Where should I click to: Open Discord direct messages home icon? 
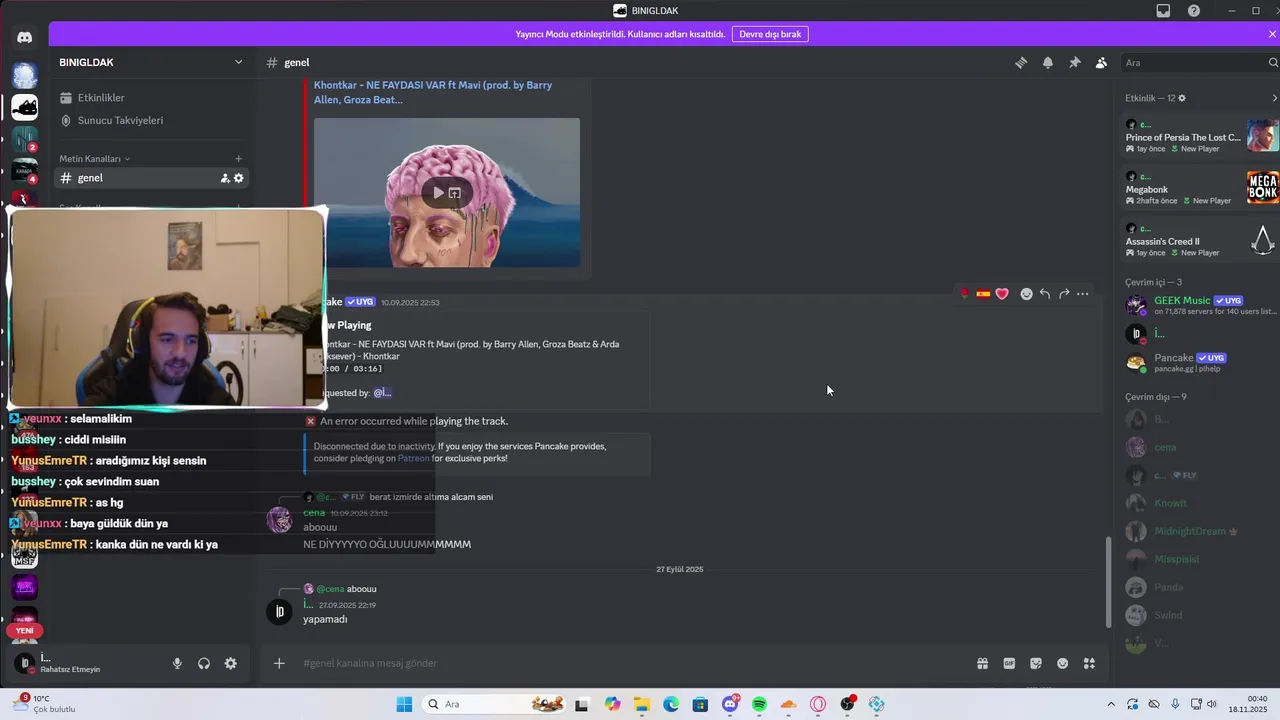(25, 38)
